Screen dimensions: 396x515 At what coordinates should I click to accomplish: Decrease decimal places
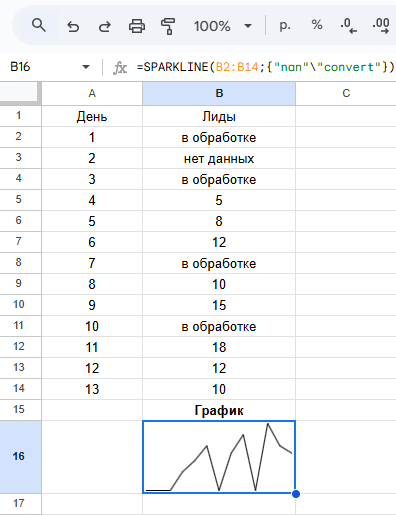pos(349,26)
